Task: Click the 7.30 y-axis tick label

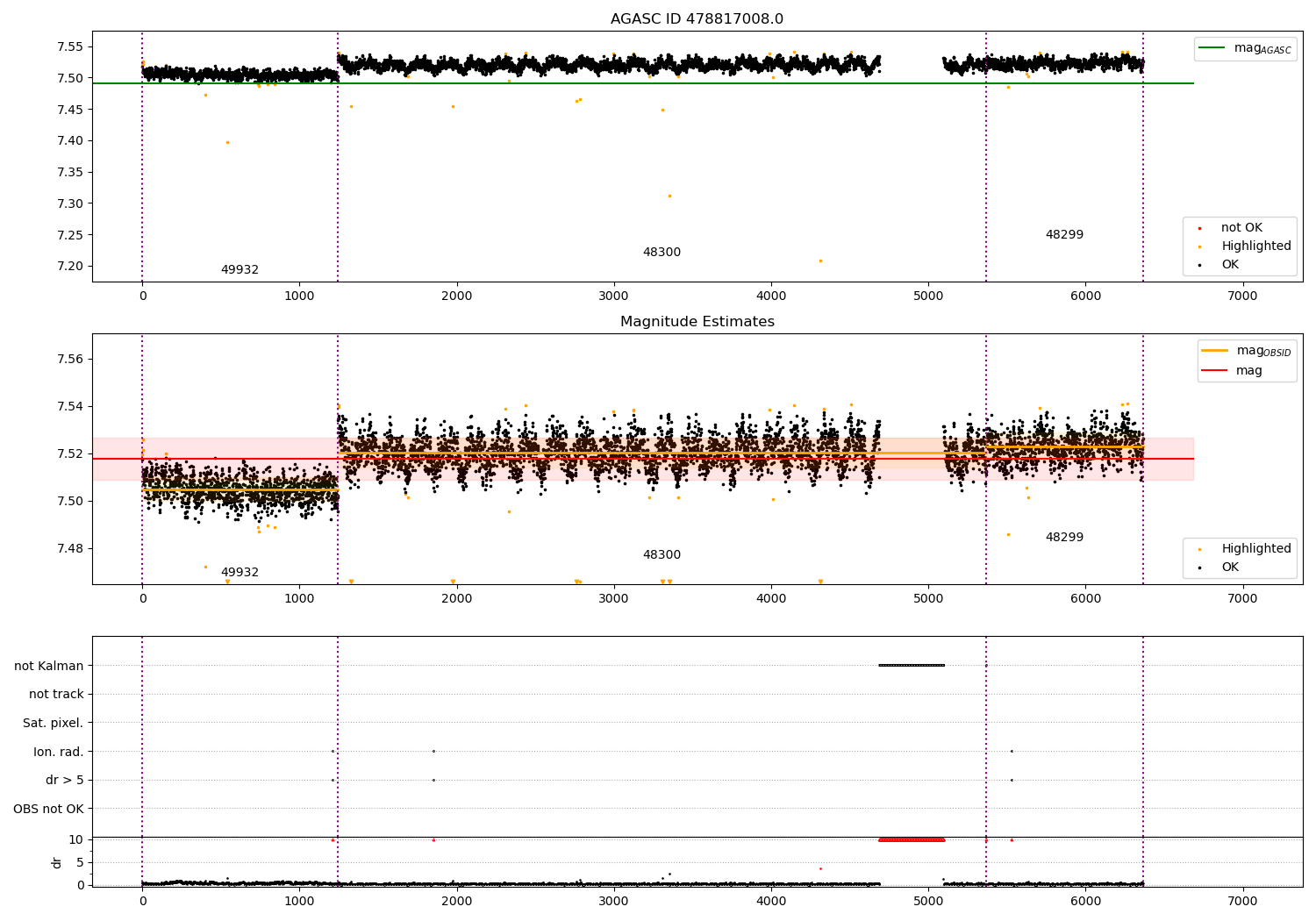Action: click(69, 203)
